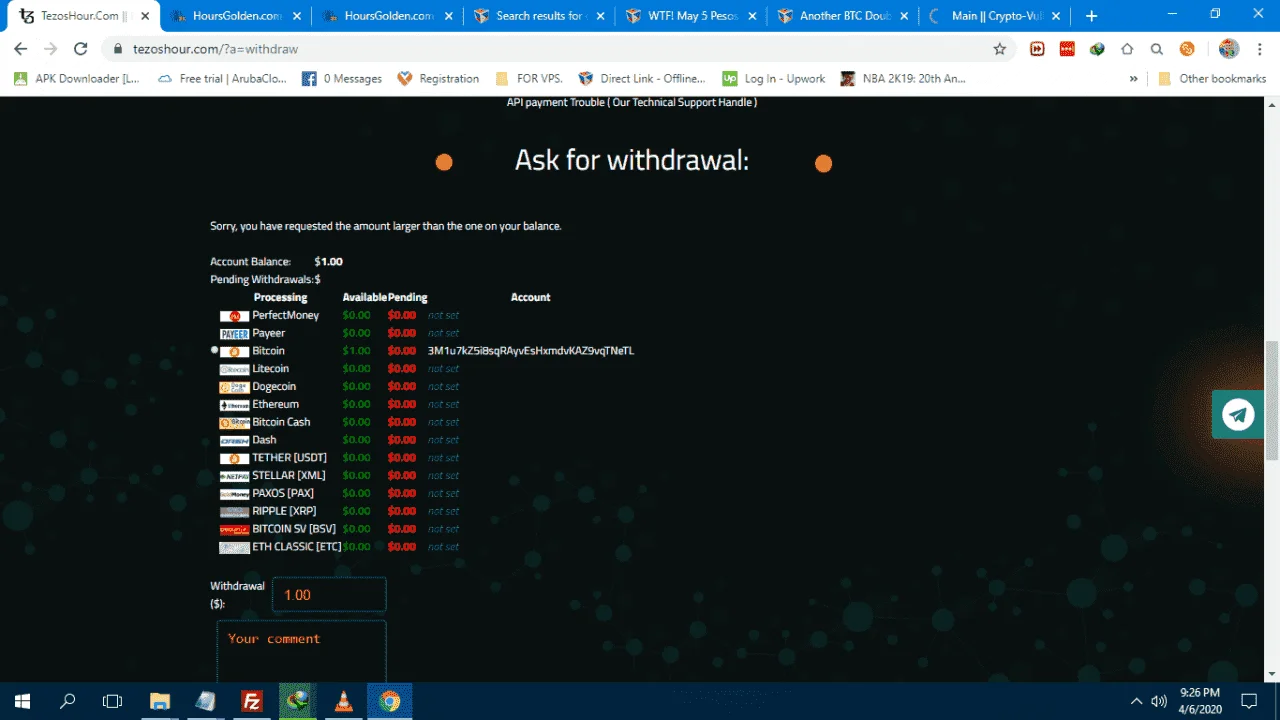Click PerfectMoney 'not set' account link
Image resolution: width=1280 pixels, height=720 pixels.
point(443,315)
